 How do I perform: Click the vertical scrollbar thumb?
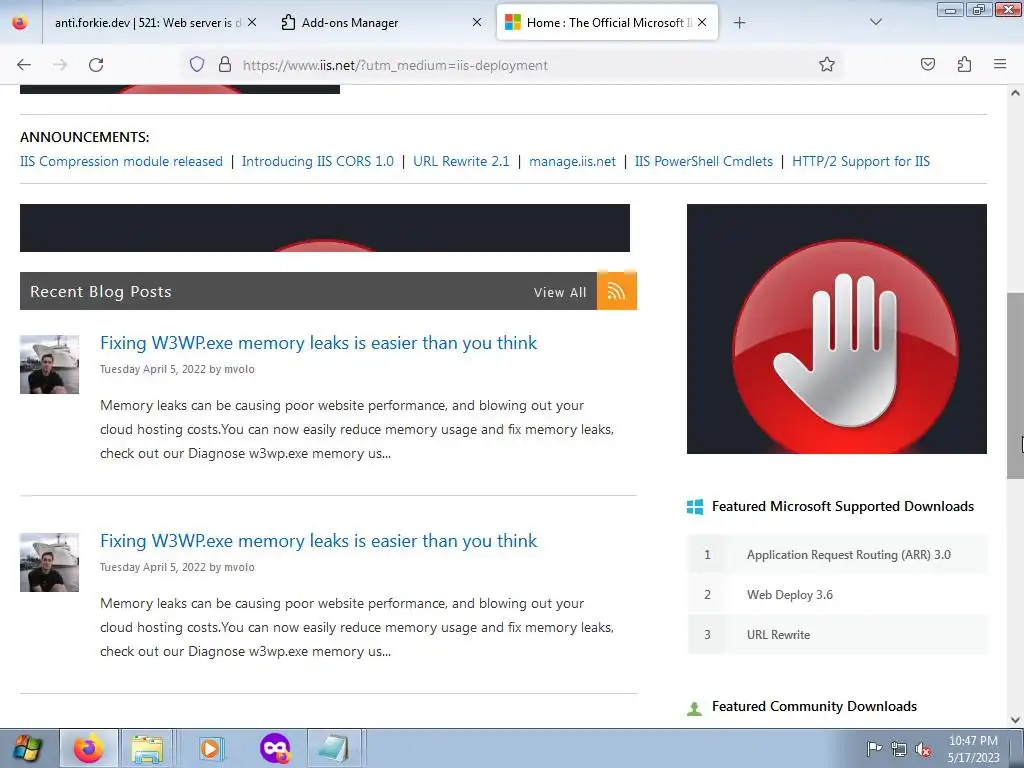(1015, 385)
